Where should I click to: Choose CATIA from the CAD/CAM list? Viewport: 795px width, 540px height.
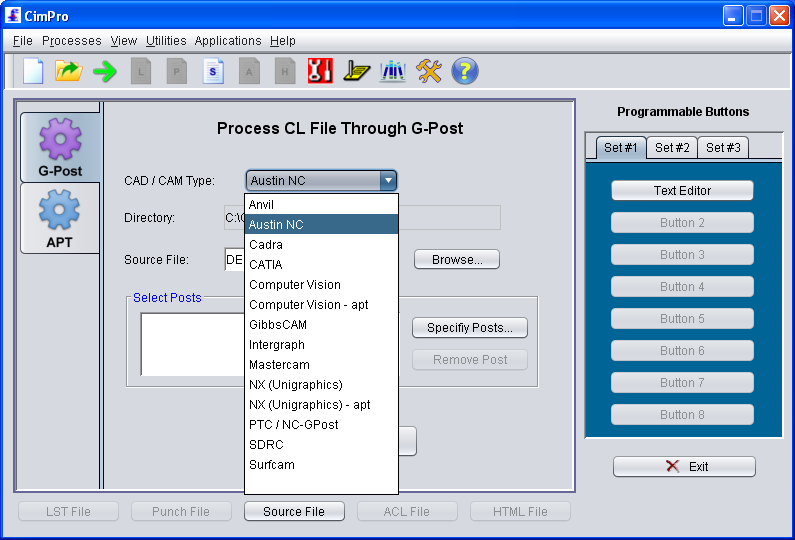tap(321, 264)
